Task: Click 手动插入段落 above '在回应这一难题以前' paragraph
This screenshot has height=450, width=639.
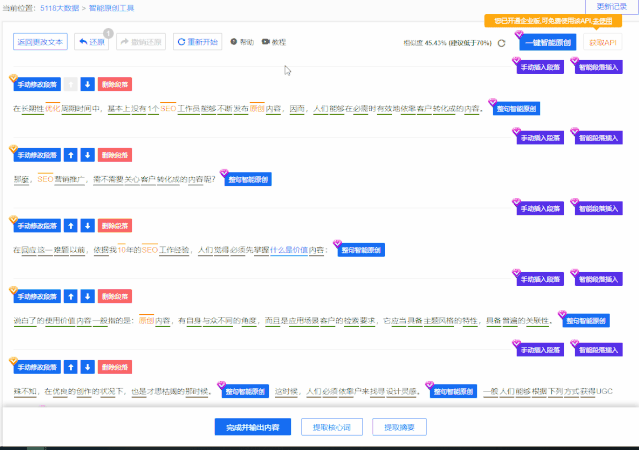Action: click(x=540, y=209)
